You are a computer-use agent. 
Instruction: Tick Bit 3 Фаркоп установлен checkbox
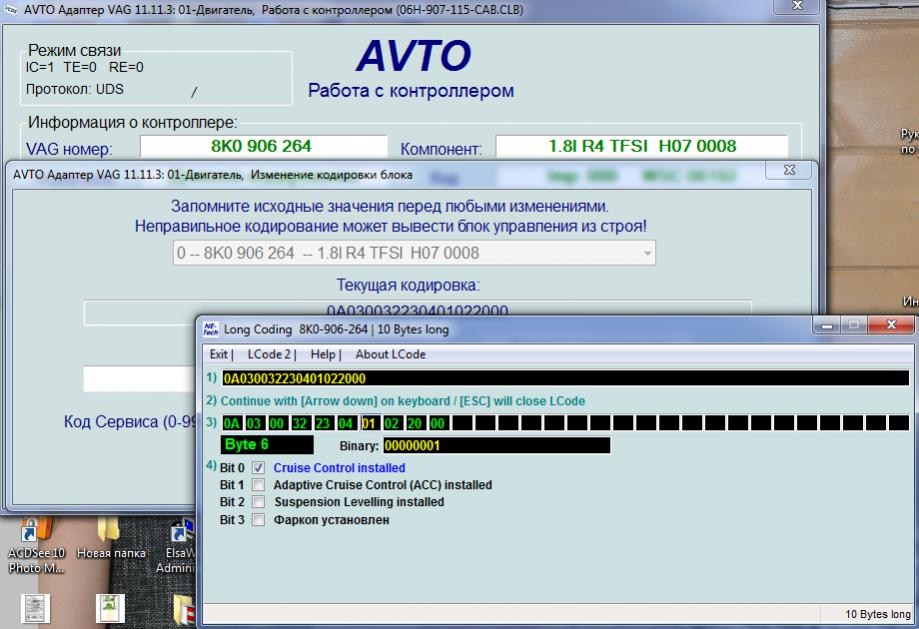coord(258,519)
